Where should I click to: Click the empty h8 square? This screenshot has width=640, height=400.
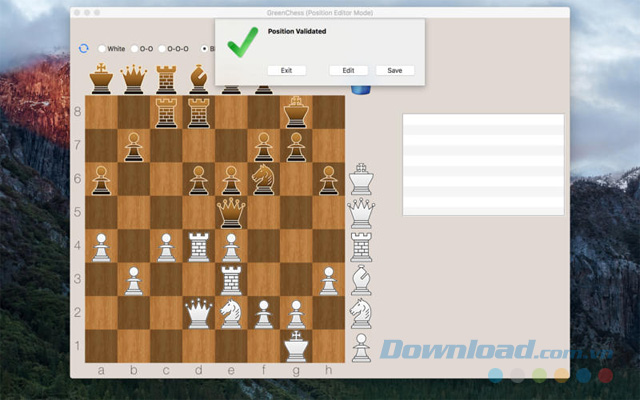pos(329,112)
